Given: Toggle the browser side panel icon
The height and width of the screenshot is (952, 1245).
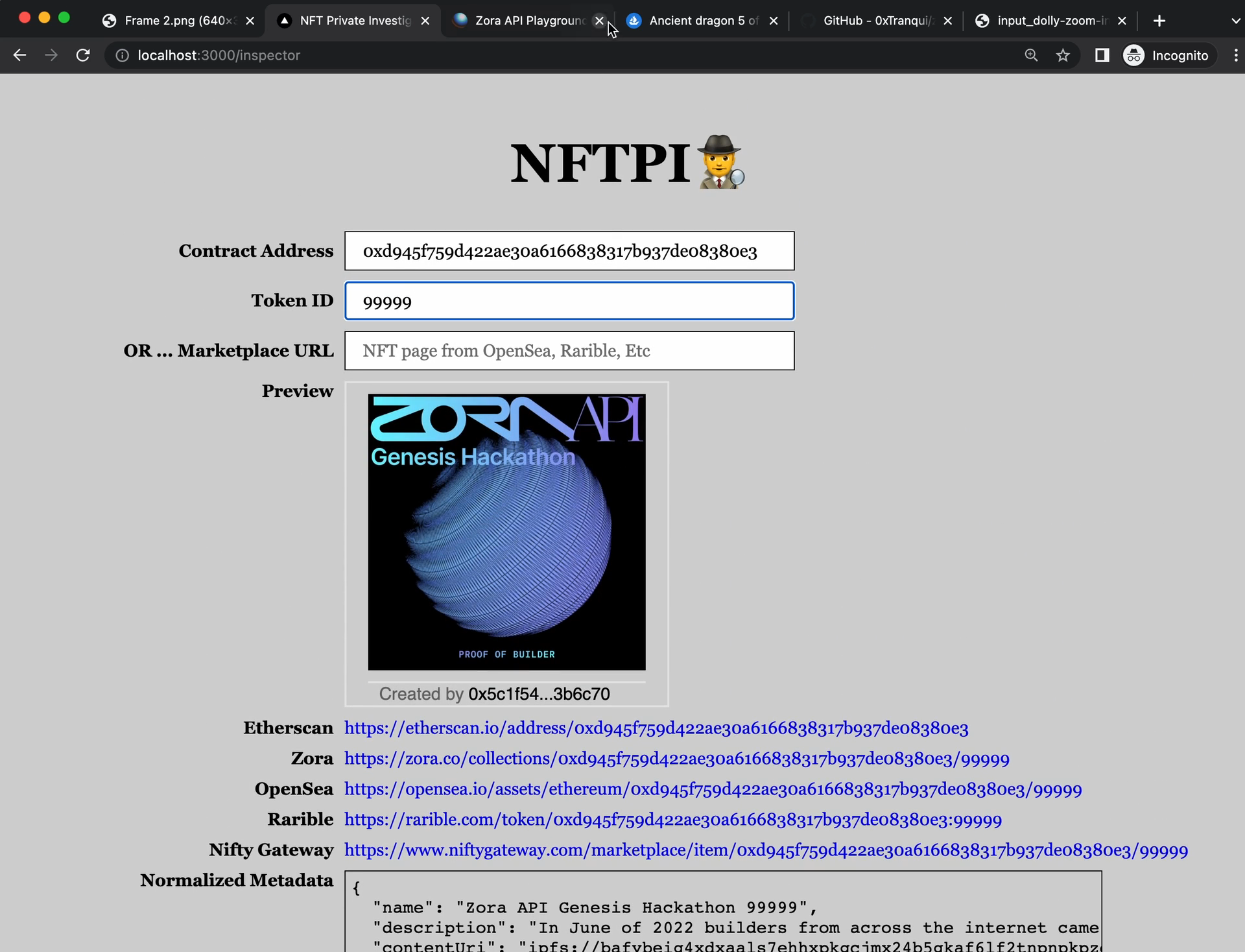Looking at the screenshot, I should (1102, 56).
